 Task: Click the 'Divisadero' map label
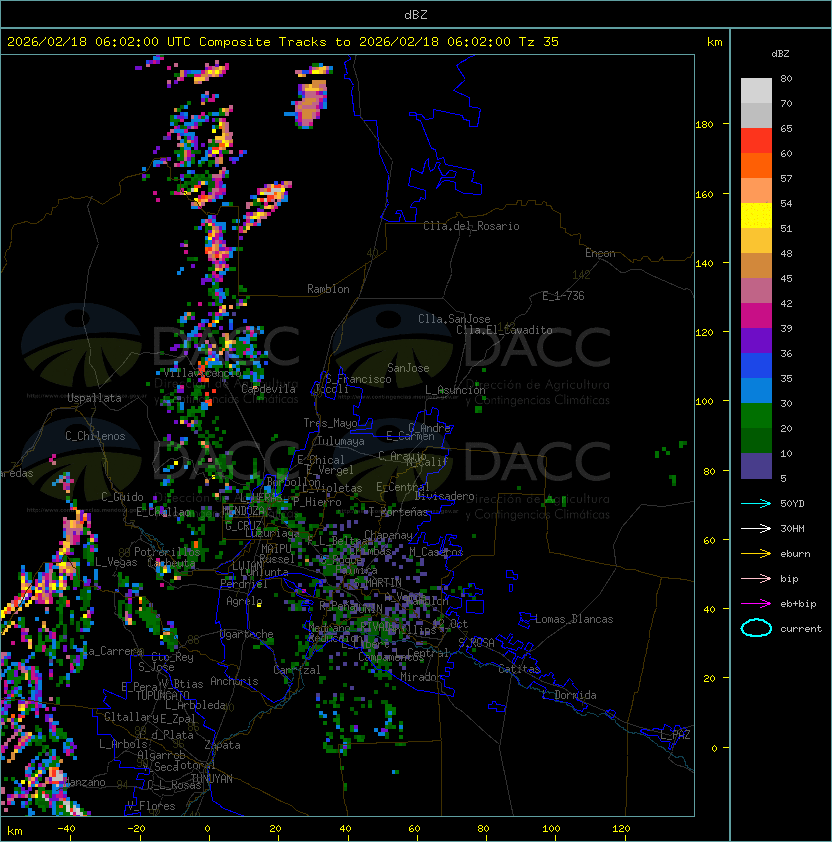444,496
